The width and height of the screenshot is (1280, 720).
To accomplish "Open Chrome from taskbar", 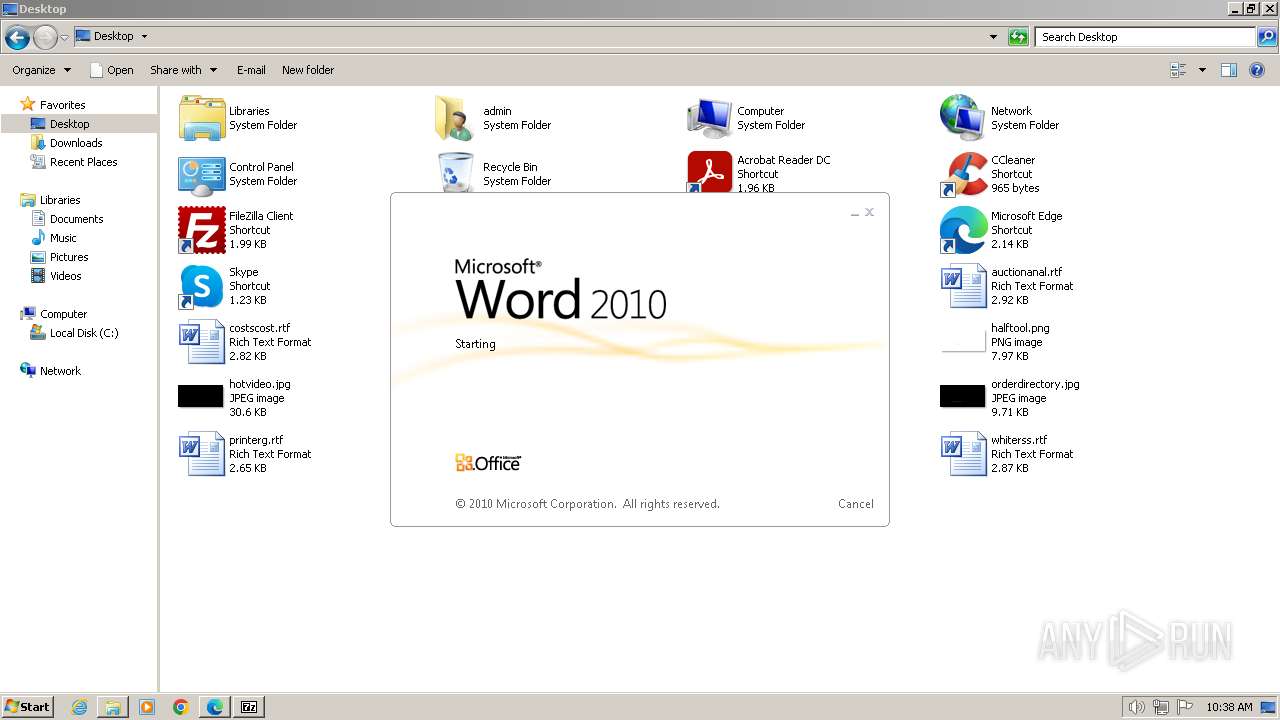I will (181, 707).
